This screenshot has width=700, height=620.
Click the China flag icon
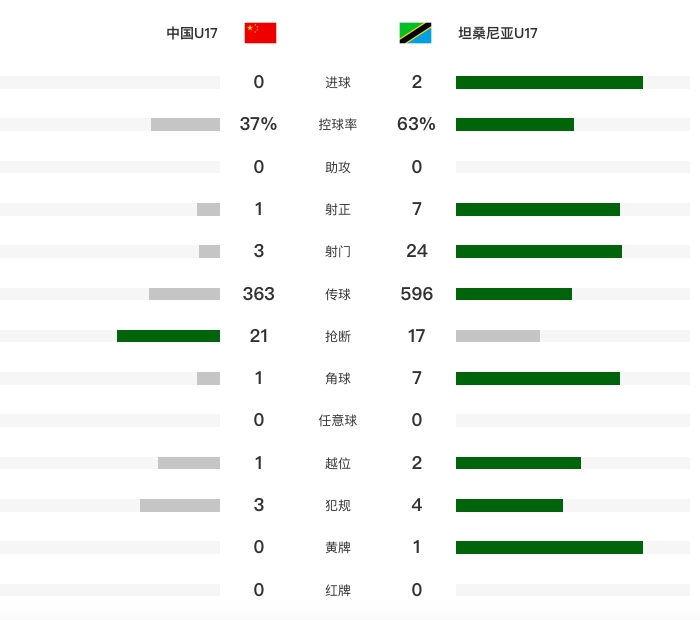tap(260, 33)
